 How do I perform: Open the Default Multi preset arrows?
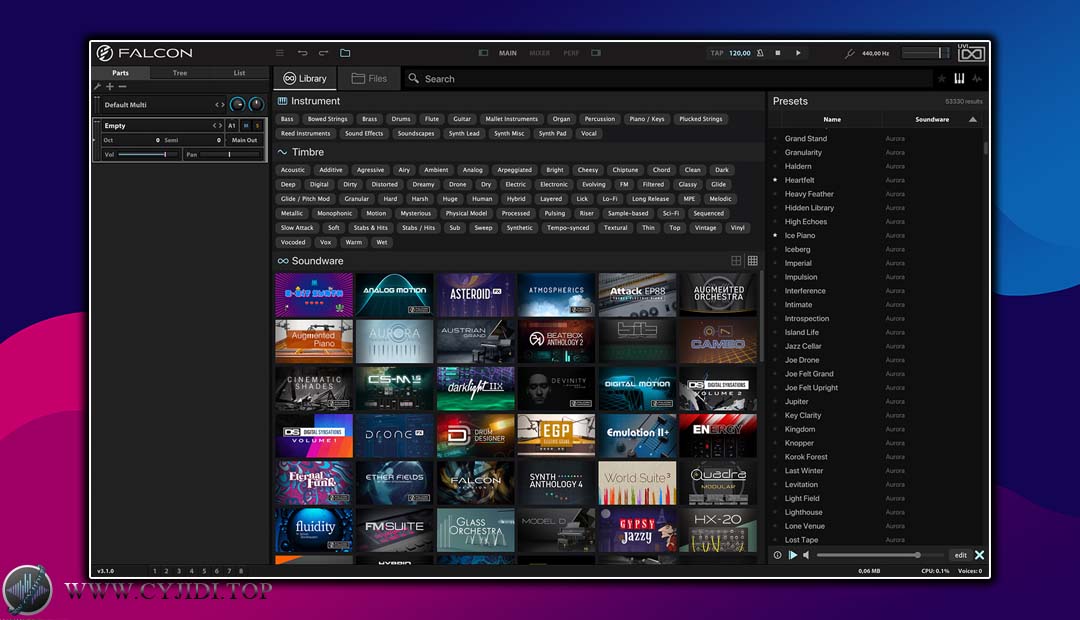pyautogui.click(x=220, y=105)
